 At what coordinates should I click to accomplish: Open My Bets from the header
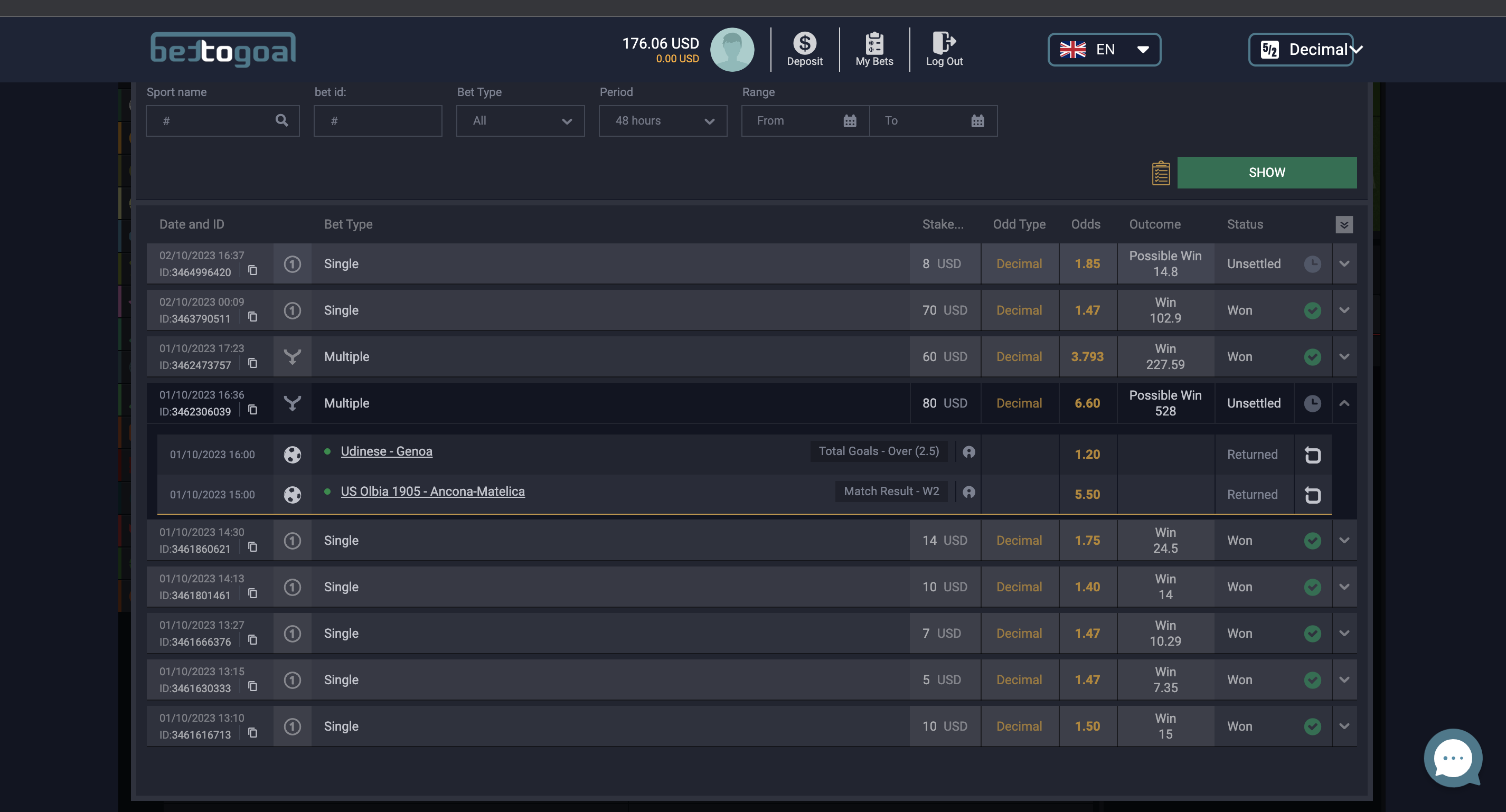(874, 49)
